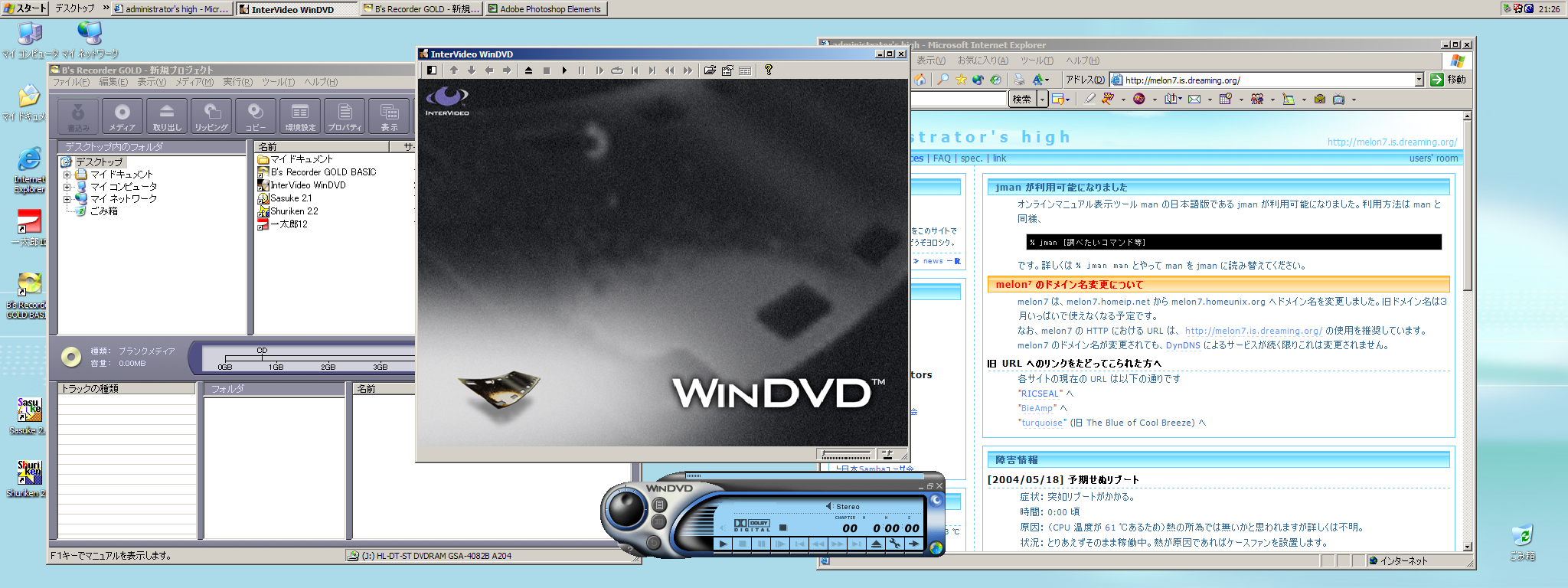This screenshot has width=1568, height=588.
Task: Click the リッピング button in B's Recorder
Action: [211, 116]
